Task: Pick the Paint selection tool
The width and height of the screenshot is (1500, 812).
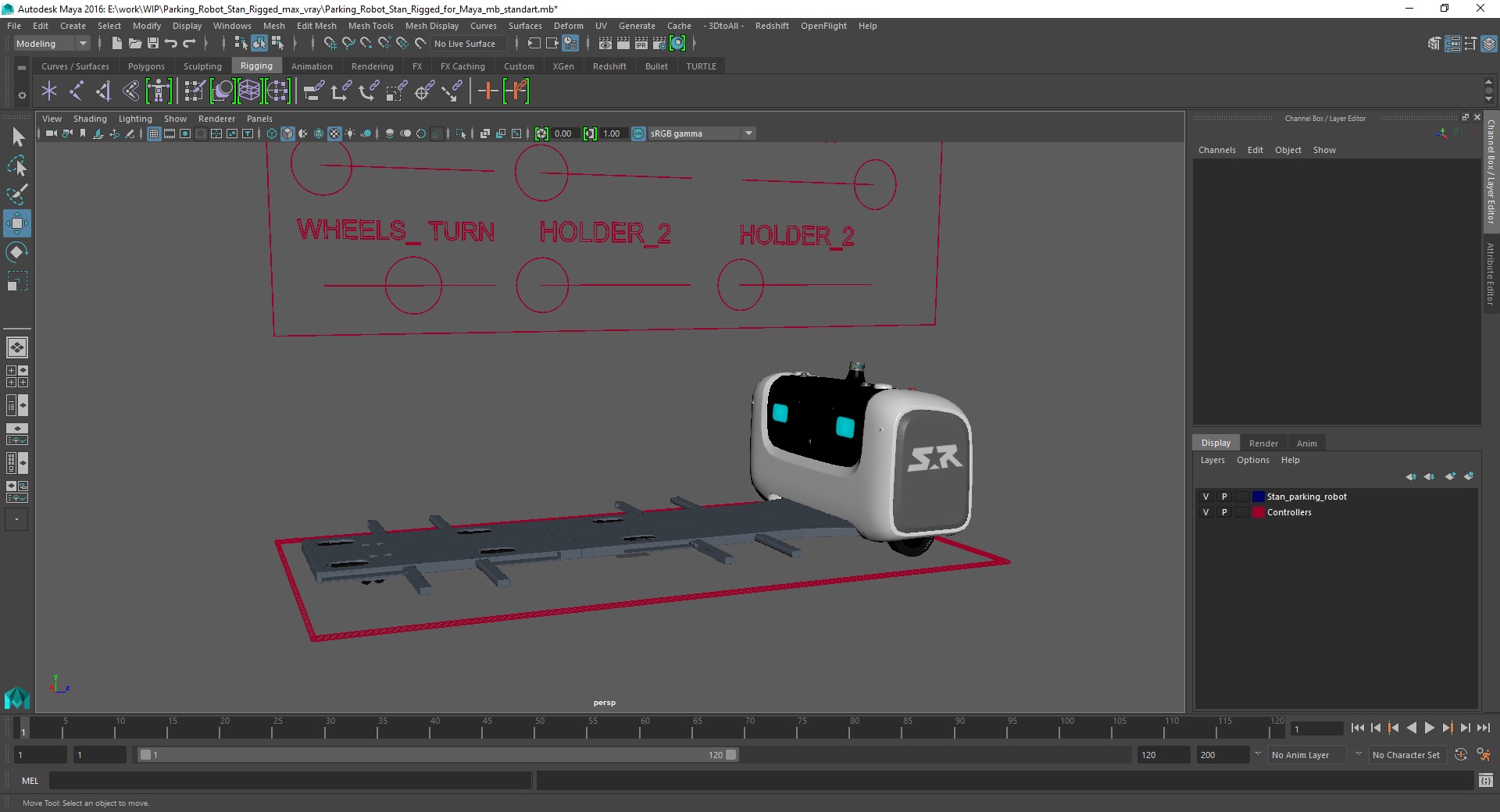Action: click(16, 194)
